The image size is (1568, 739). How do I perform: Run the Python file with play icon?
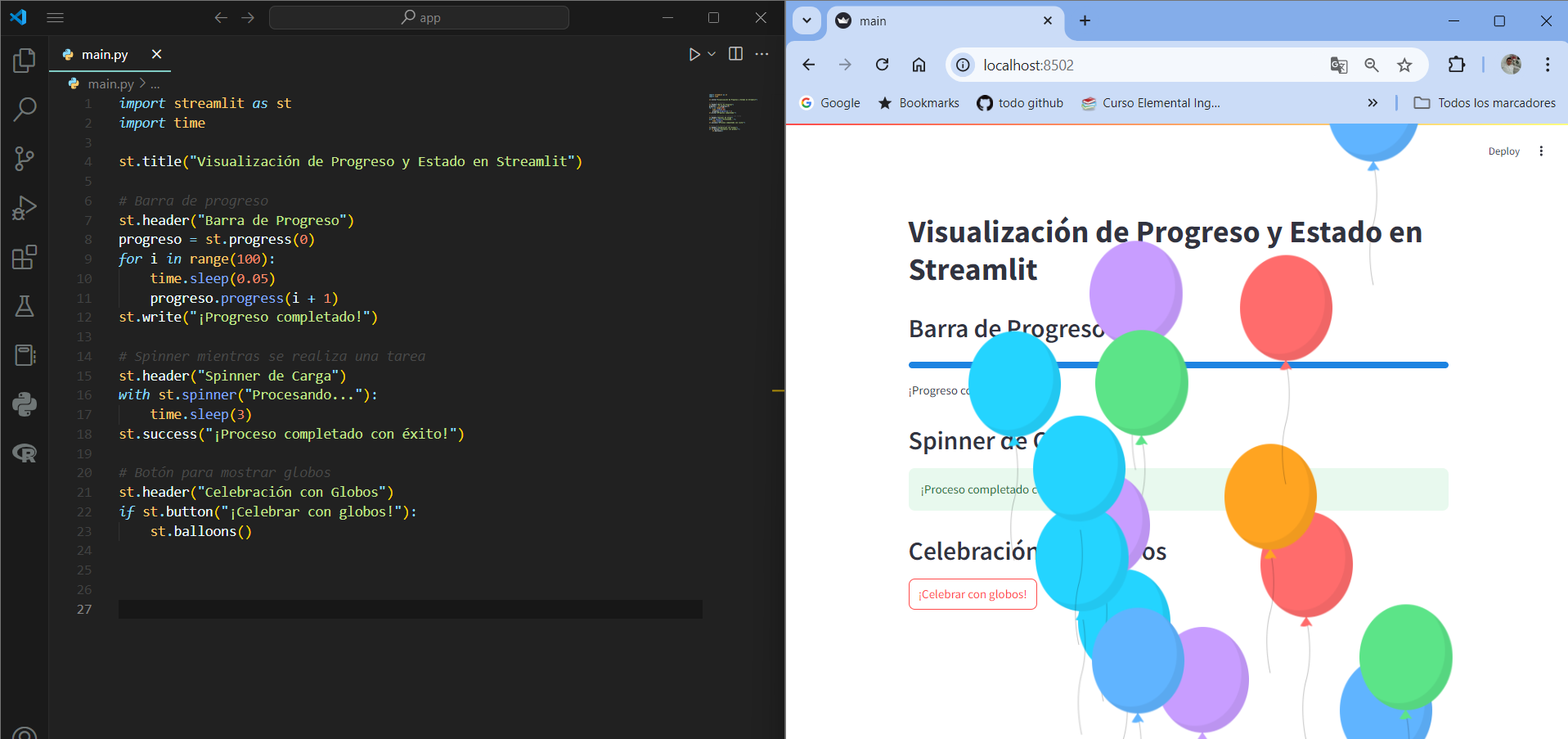pyautogui.click(x=694, y=54)
